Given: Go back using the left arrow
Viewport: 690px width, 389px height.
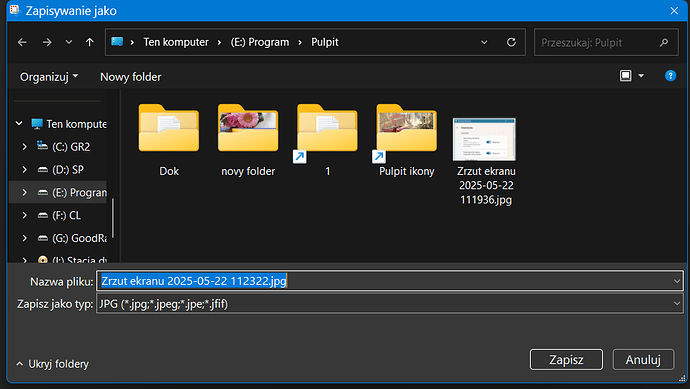Looking at the screenshot, I should 22,42.
